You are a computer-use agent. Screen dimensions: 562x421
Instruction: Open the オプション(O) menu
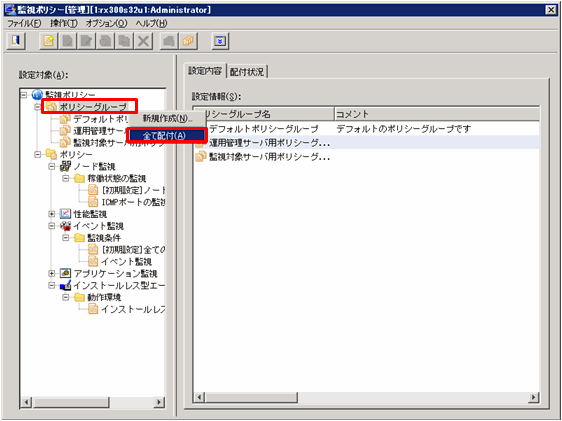(x=106, y=23)
